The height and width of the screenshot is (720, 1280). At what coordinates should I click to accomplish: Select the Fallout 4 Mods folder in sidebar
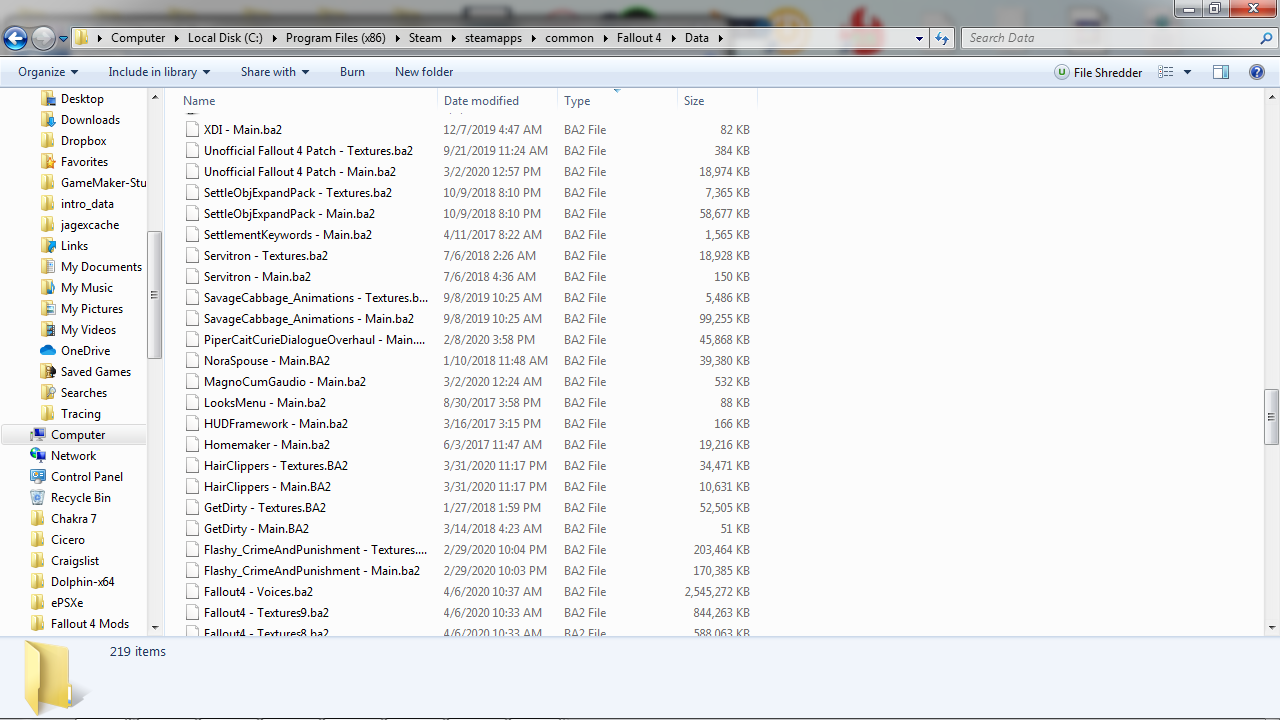click(x=90, y=624)
